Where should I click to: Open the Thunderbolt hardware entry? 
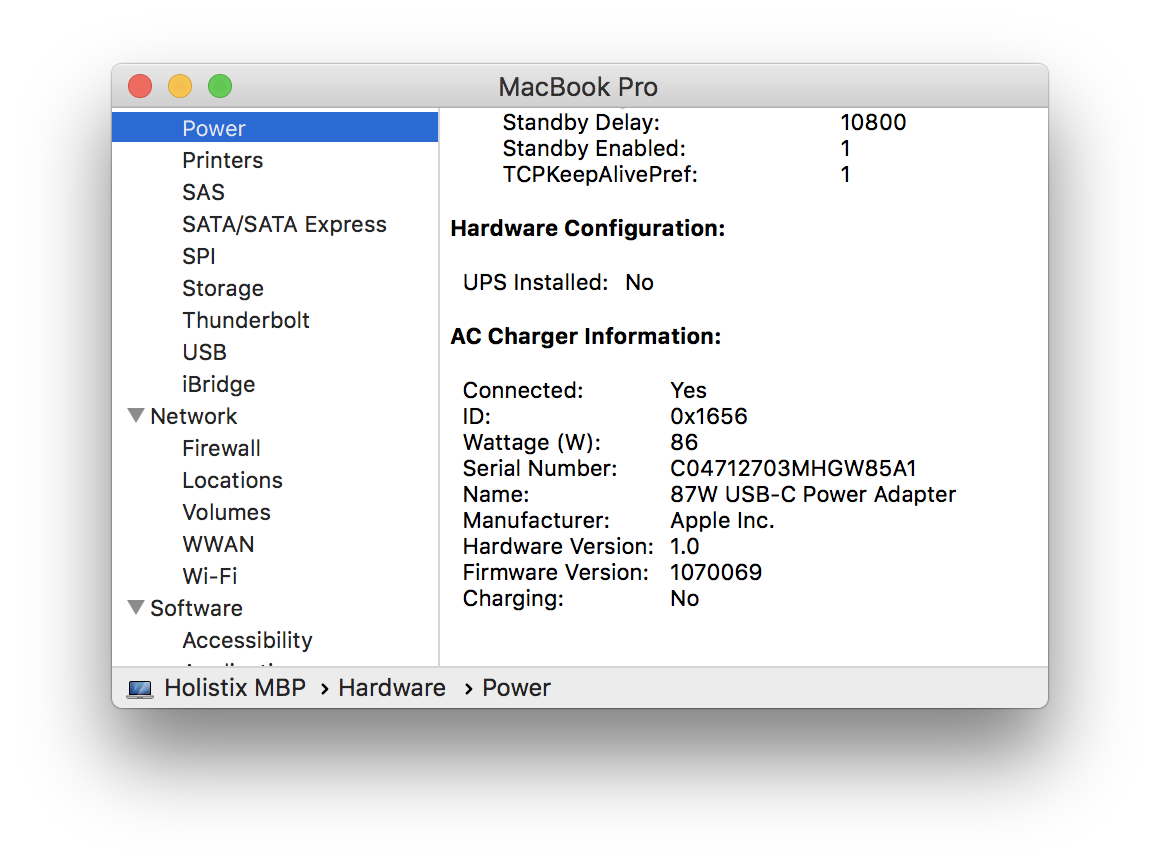(246, 320)
